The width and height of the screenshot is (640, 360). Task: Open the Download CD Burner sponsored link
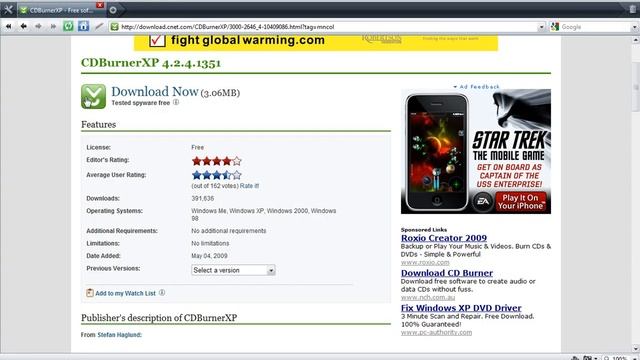(x=447, y=273)
